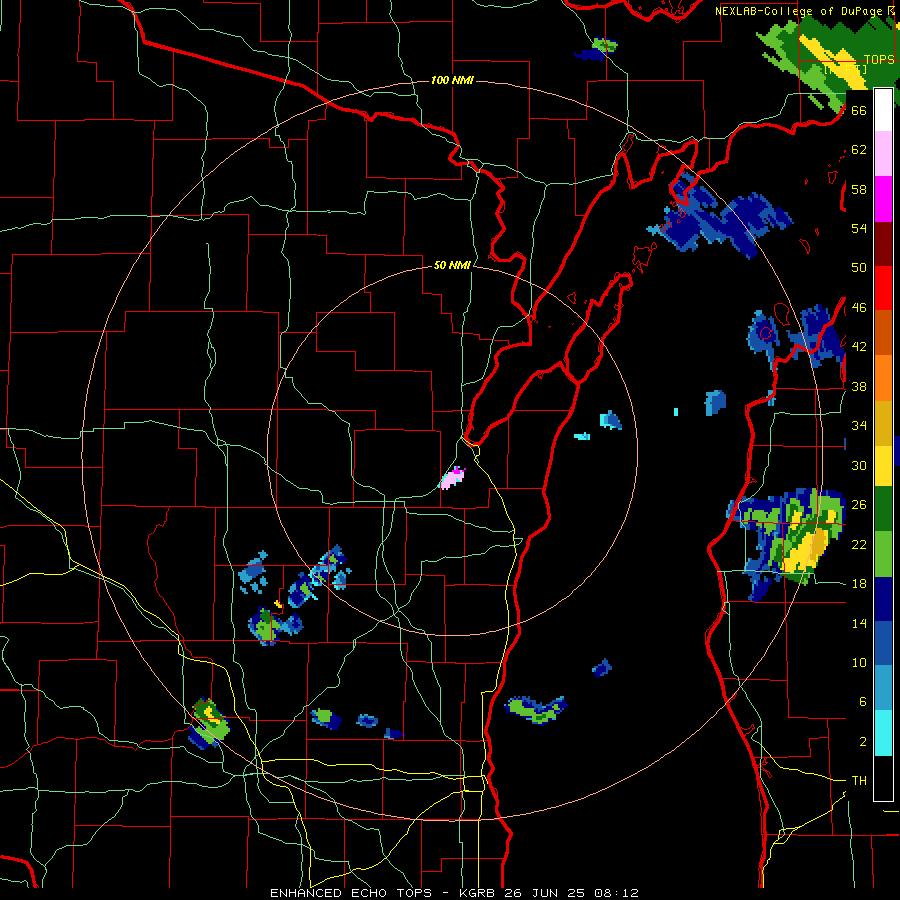The height and width of the screenshot is (900, 900).
Task: Click the green-yellow cell at lower left
Action: (x=208, y=723)
